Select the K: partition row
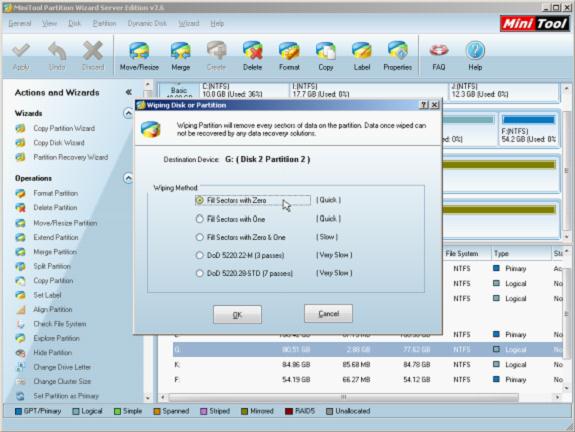This screenshot has width=575, height=432. (367, 365)
